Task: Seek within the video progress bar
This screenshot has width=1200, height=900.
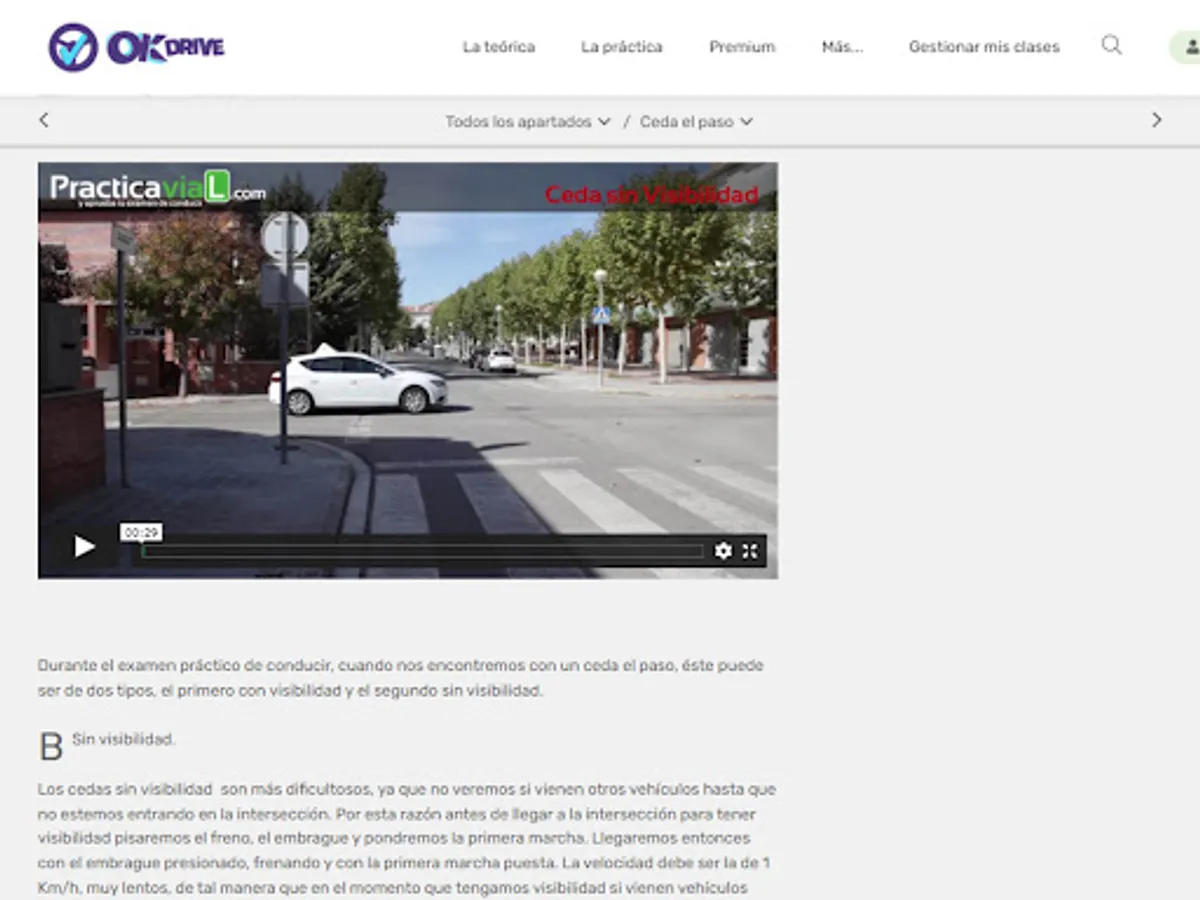Action: [x=422, y=551]
